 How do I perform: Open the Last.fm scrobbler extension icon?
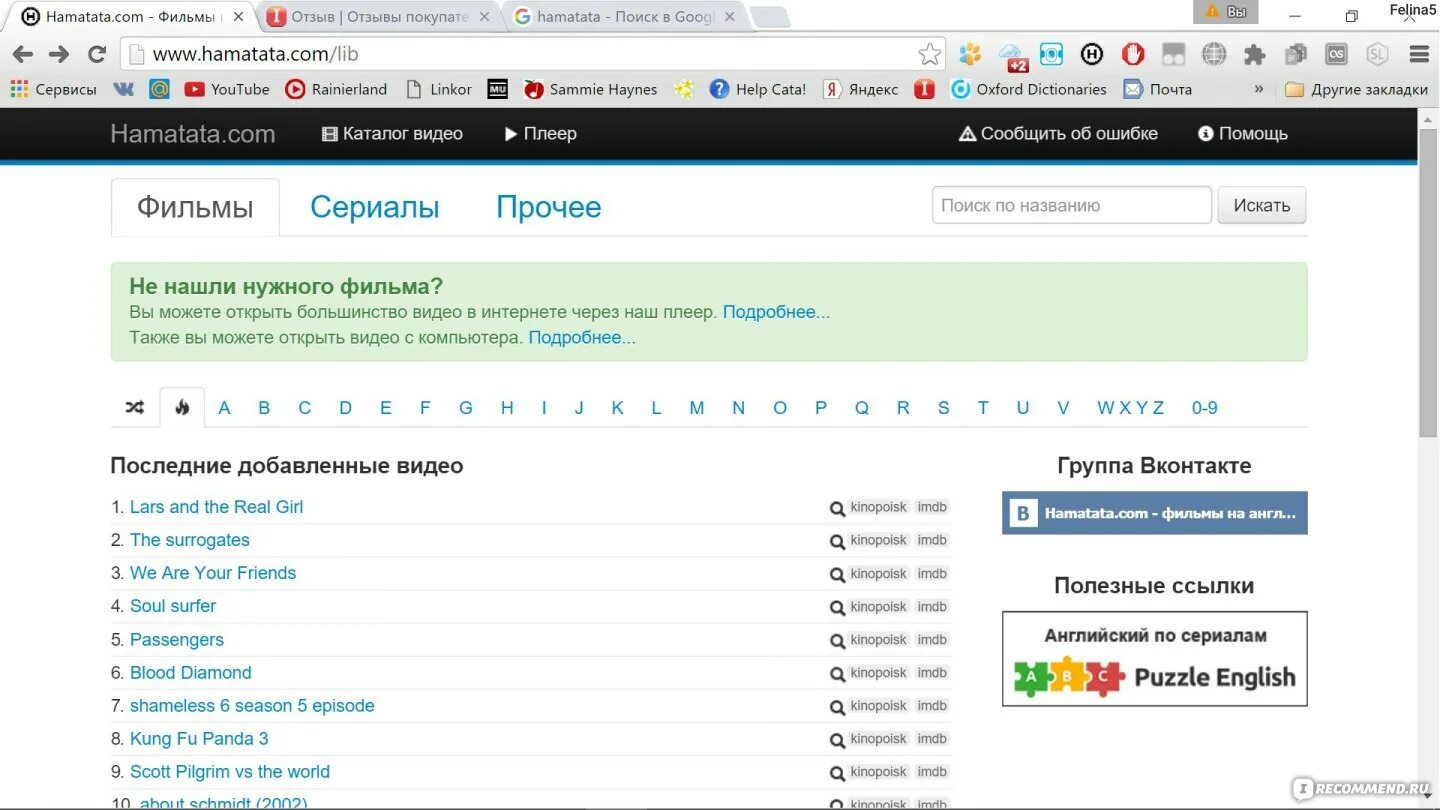(1336, 54)
